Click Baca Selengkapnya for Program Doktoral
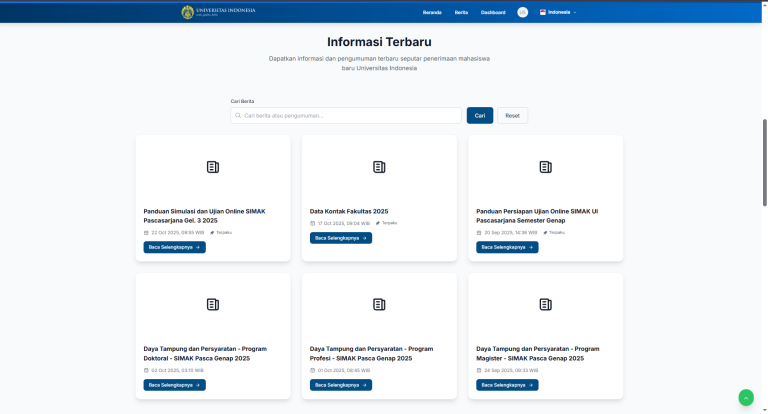Screen dimensions: 768x414 (x=175, y=384)
